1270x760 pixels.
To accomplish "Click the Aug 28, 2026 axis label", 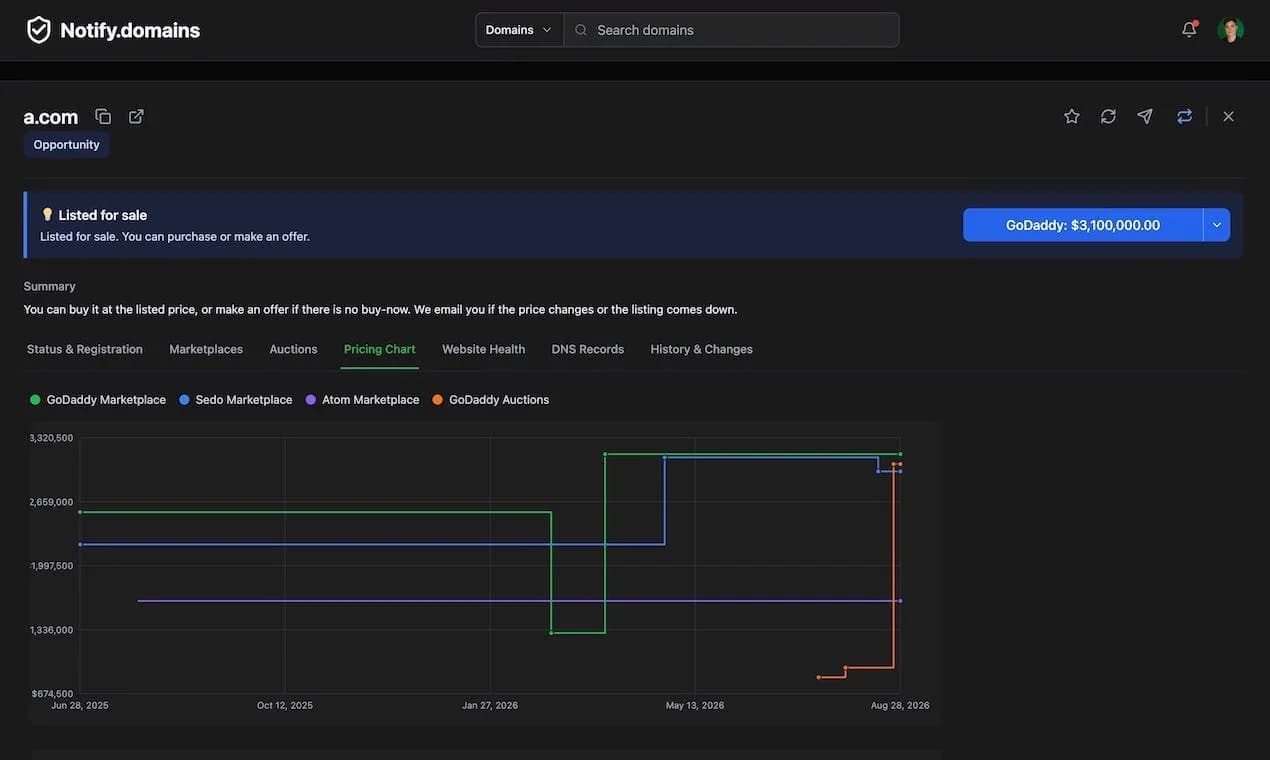I will pyautogui.click(x=900, y=705).
